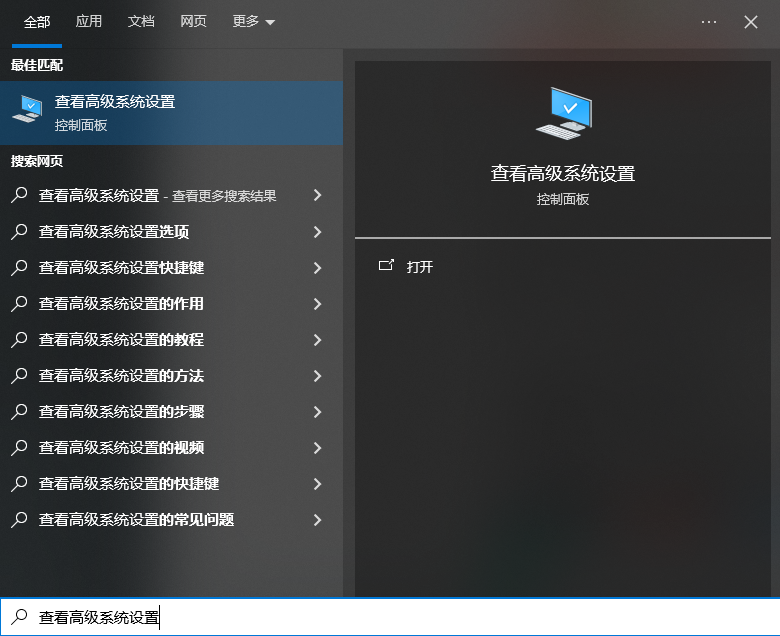Expand chevron for 查看高级系统设置的方法 row
This screenshot has height=636, width=780.
(317, 376)
